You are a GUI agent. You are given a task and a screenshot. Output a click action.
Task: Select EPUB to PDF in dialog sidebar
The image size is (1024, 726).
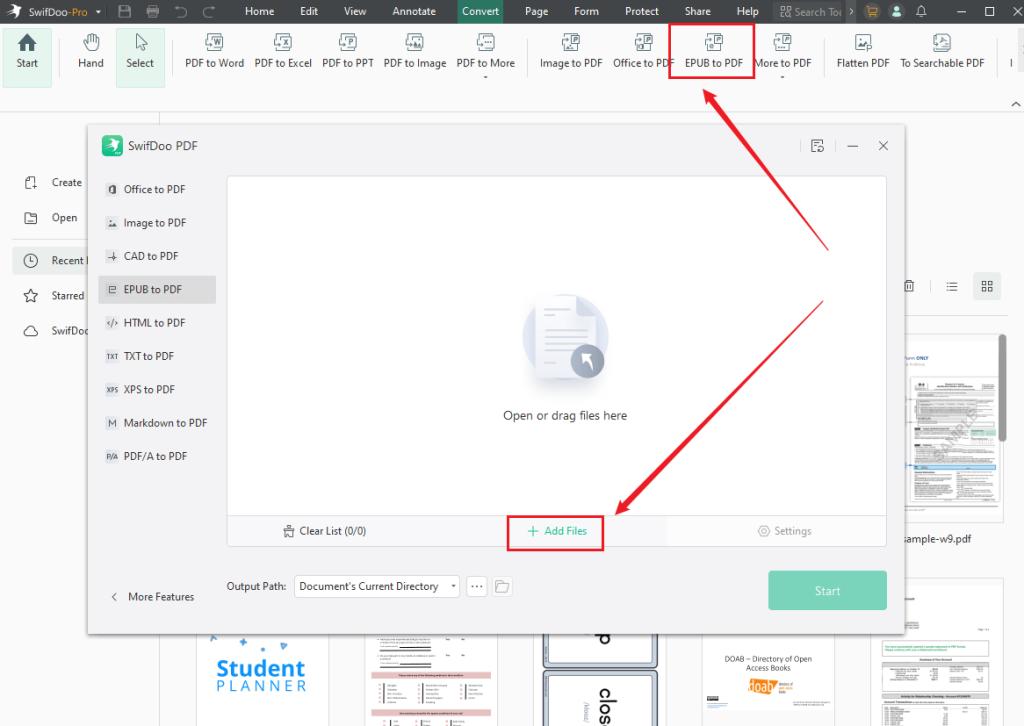[157, 289]
